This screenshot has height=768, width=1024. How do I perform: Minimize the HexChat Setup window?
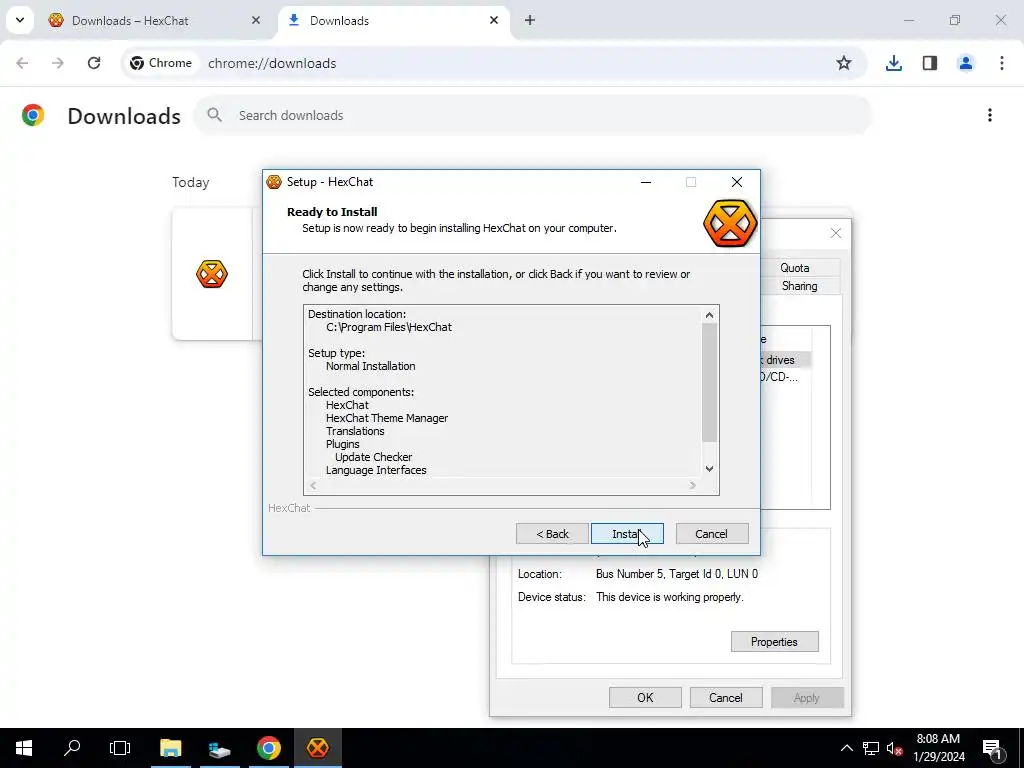coord(646,182)
